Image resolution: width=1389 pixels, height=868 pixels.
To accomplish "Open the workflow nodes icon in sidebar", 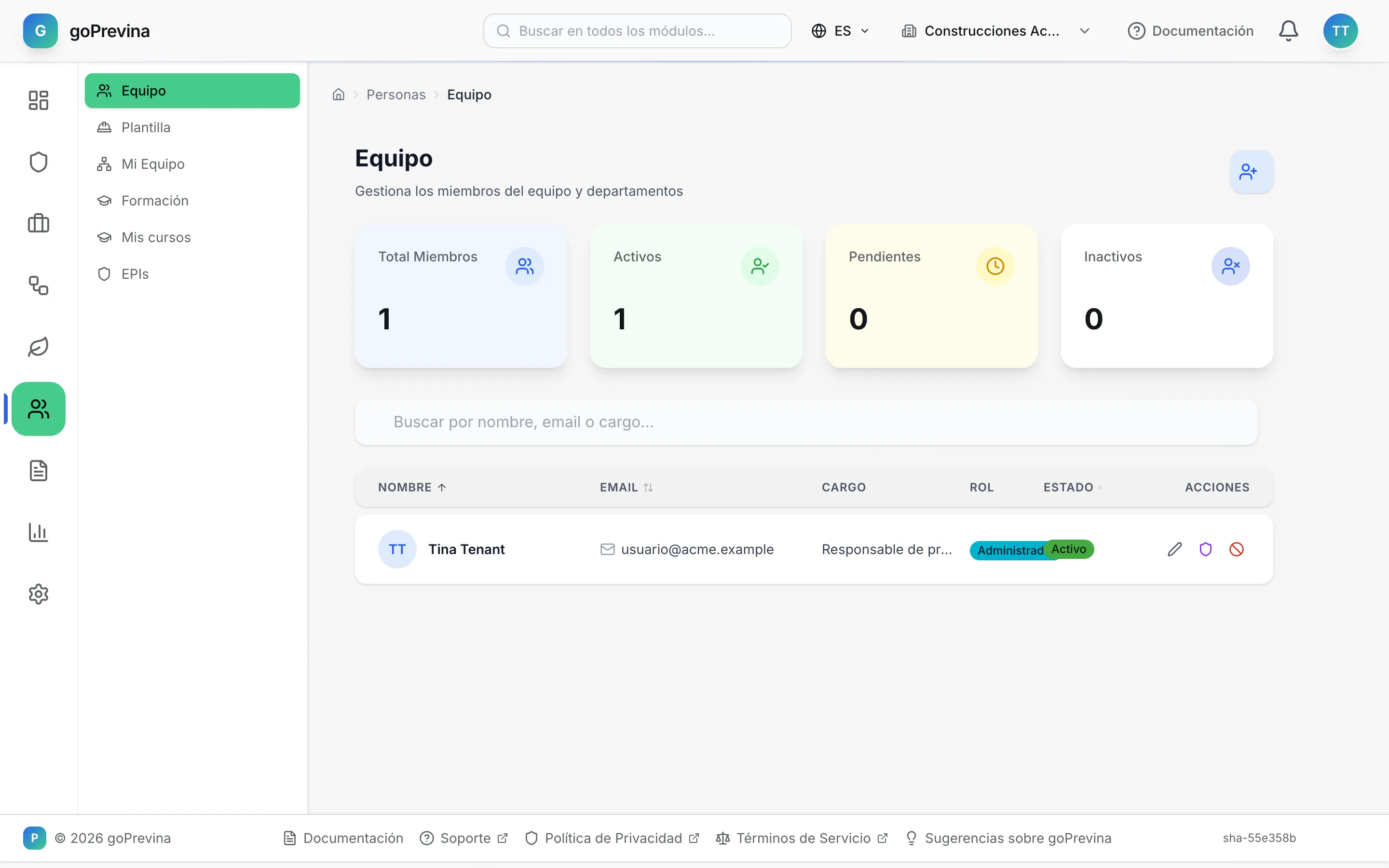I will (x=39, y=285).
